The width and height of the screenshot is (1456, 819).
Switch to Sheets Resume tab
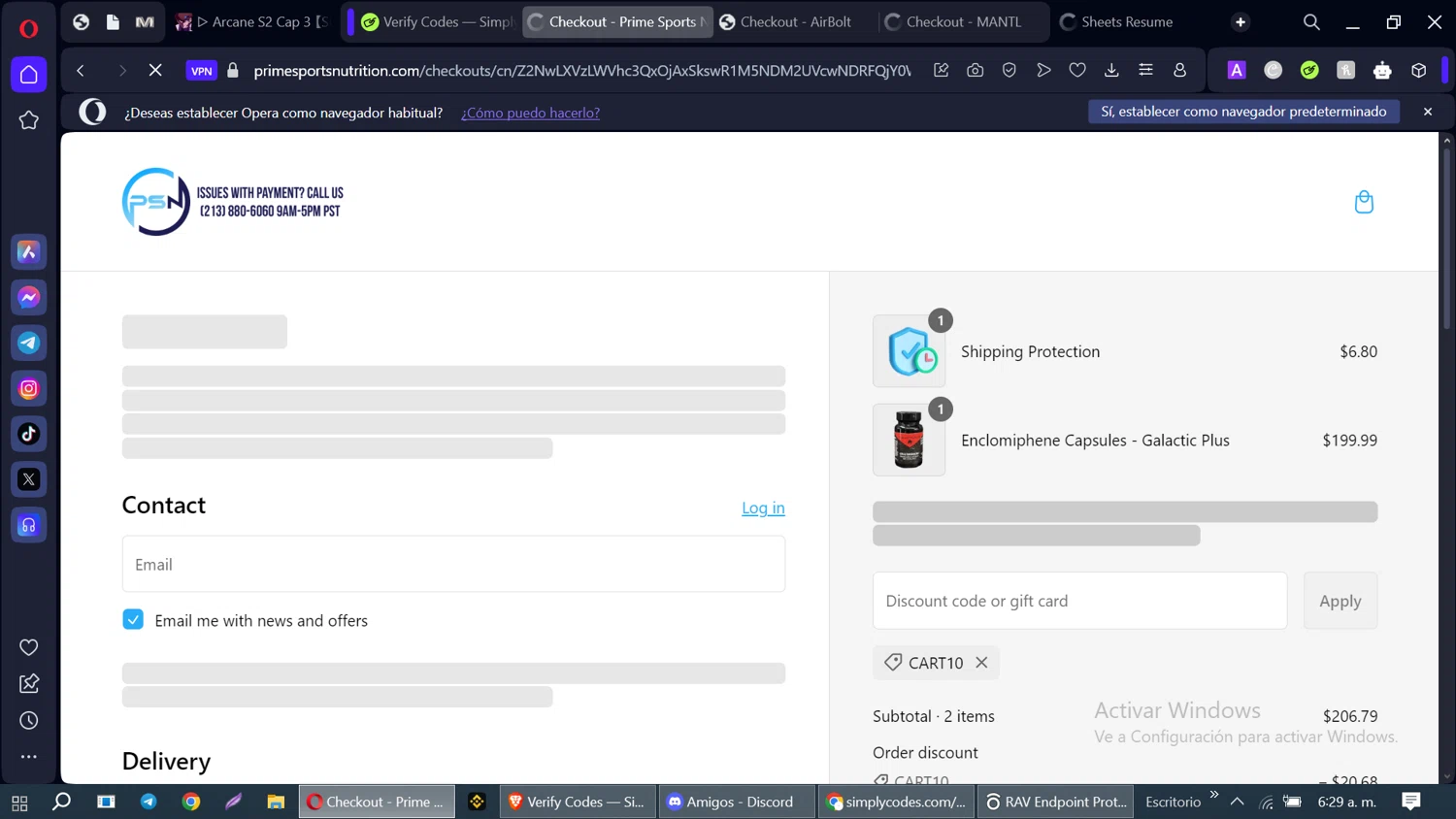tap(1128, 21)
